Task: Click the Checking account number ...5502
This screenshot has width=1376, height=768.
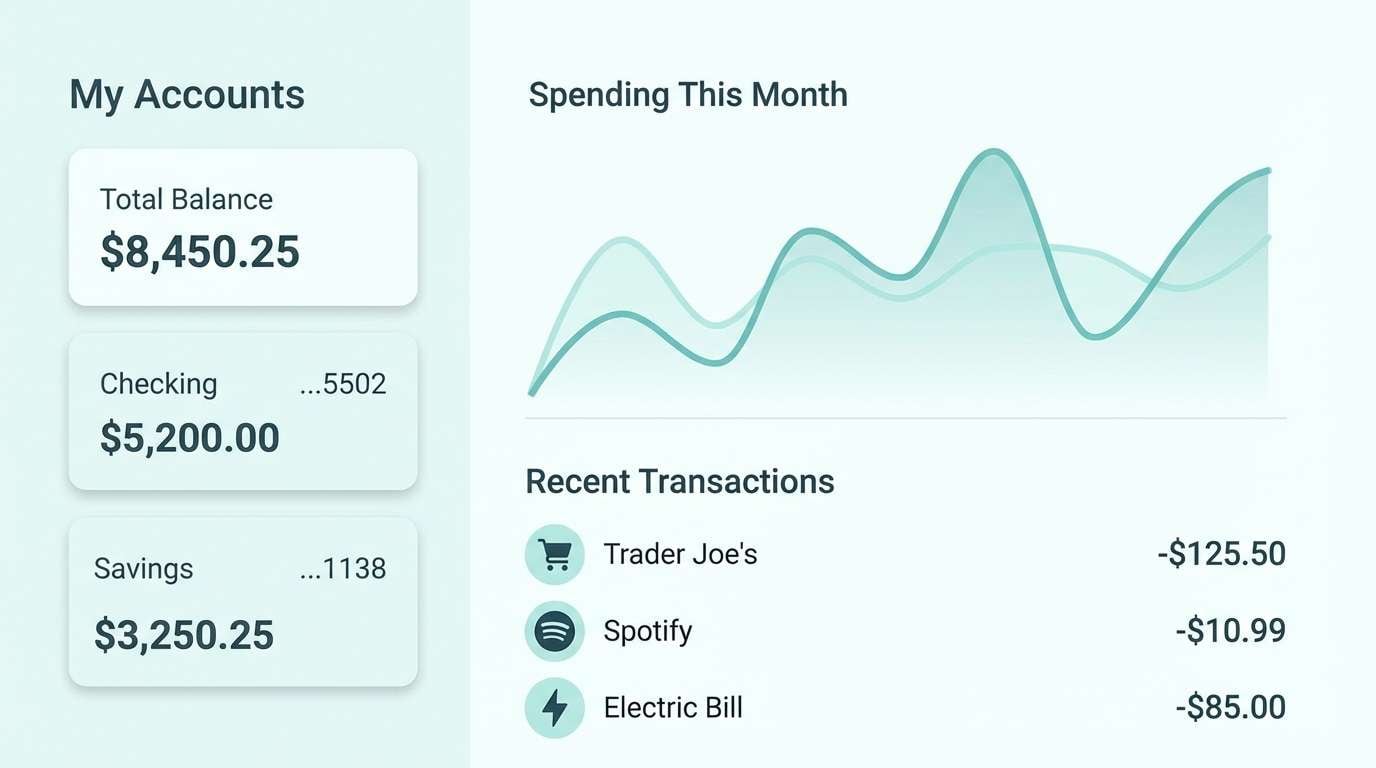Action: tap(343, 384)
